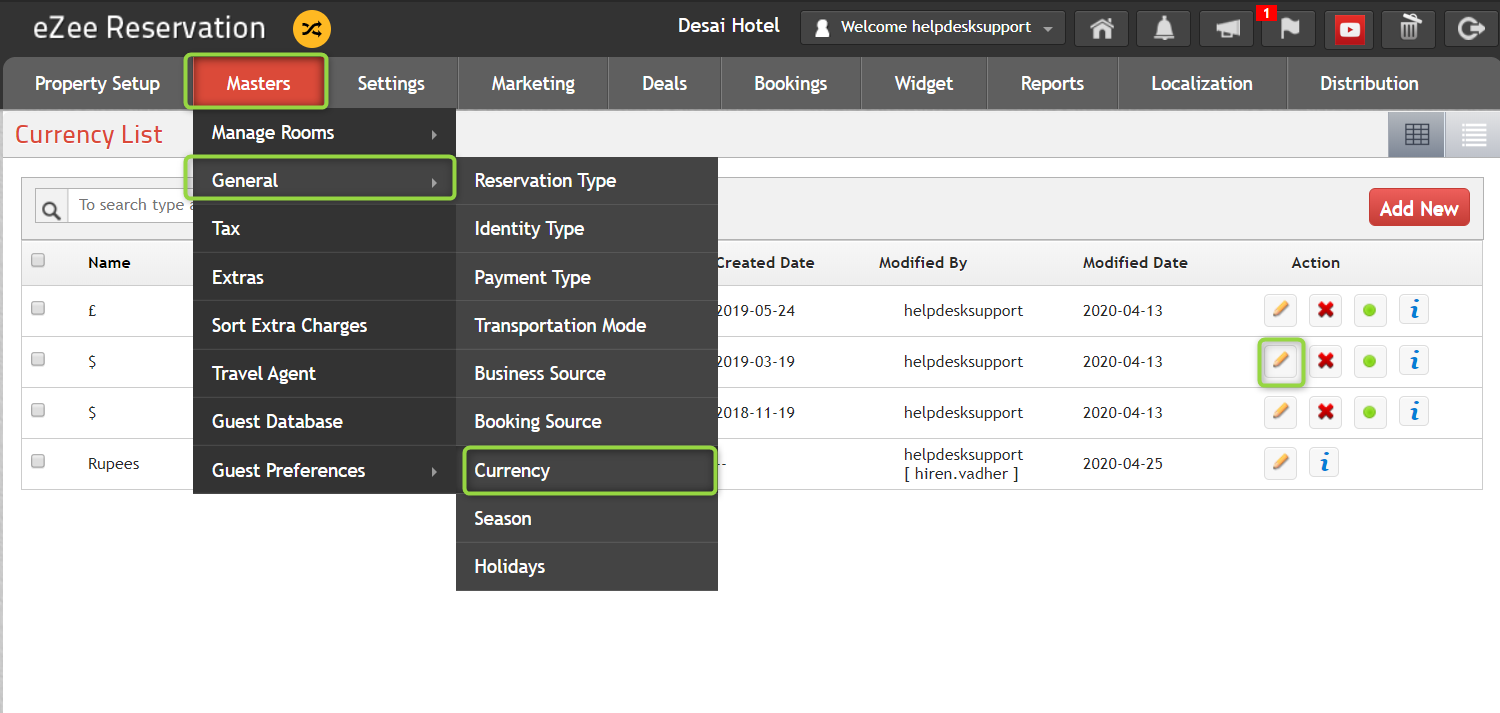1500x713 pixels.
Task: Open the Bookings tab
Action: 791,84
